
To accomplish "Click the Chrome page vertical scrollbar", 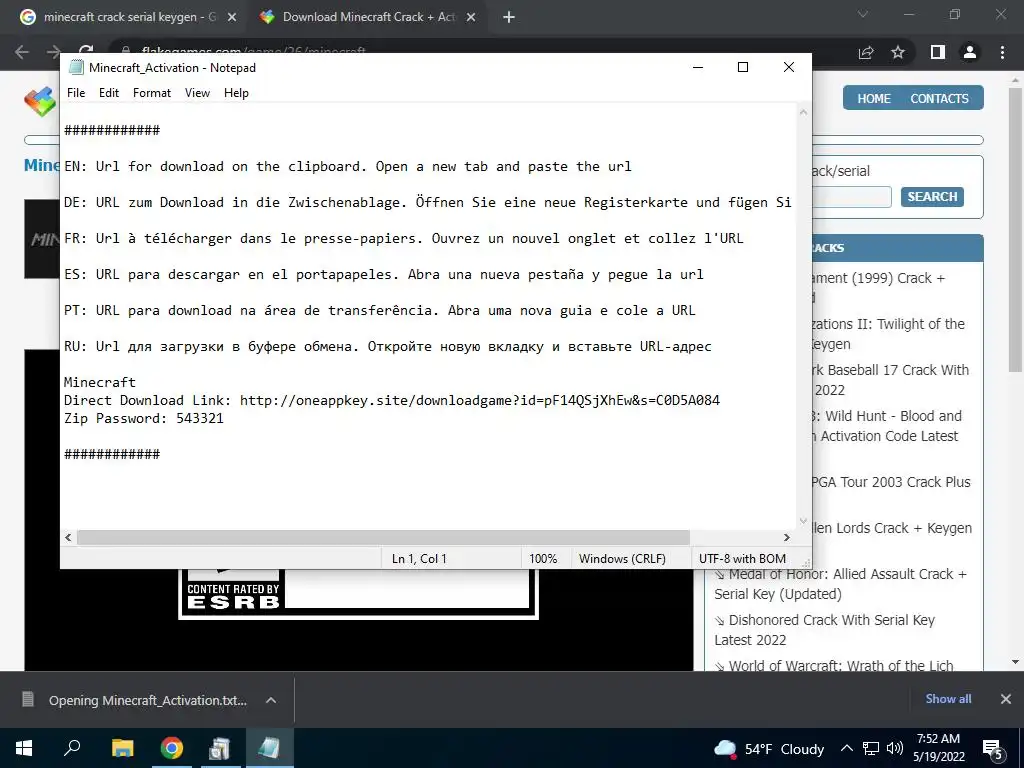I will (1015, 229).
